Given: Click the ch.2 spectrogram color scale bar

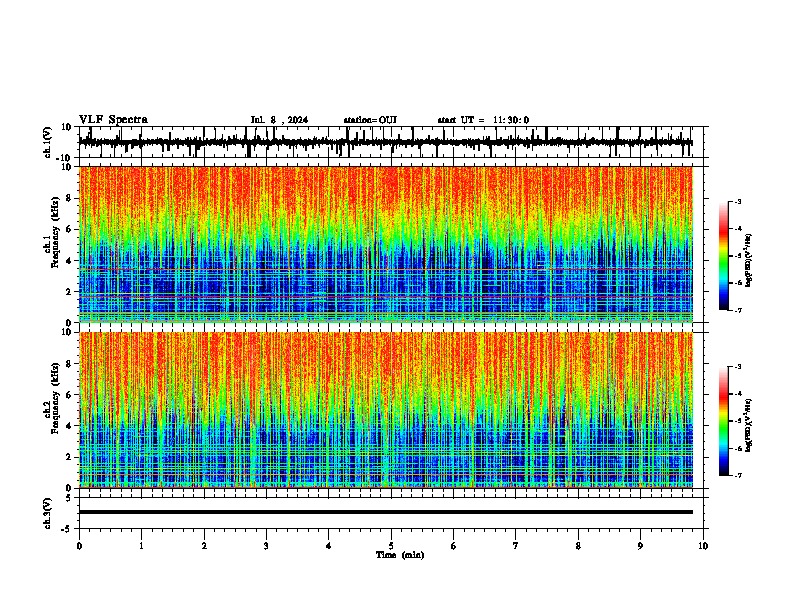Looking at the screenshot, I should pos(723,421).
